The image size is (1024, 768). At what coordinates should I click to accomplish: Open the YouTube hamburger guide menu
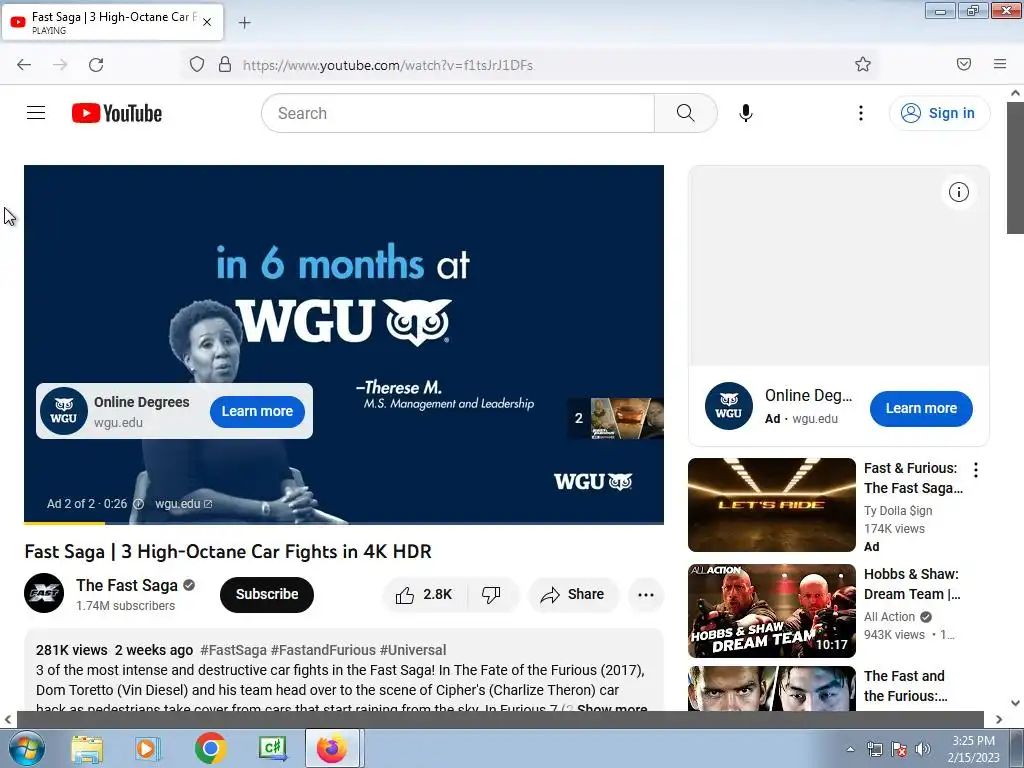[x=36, y=113]
